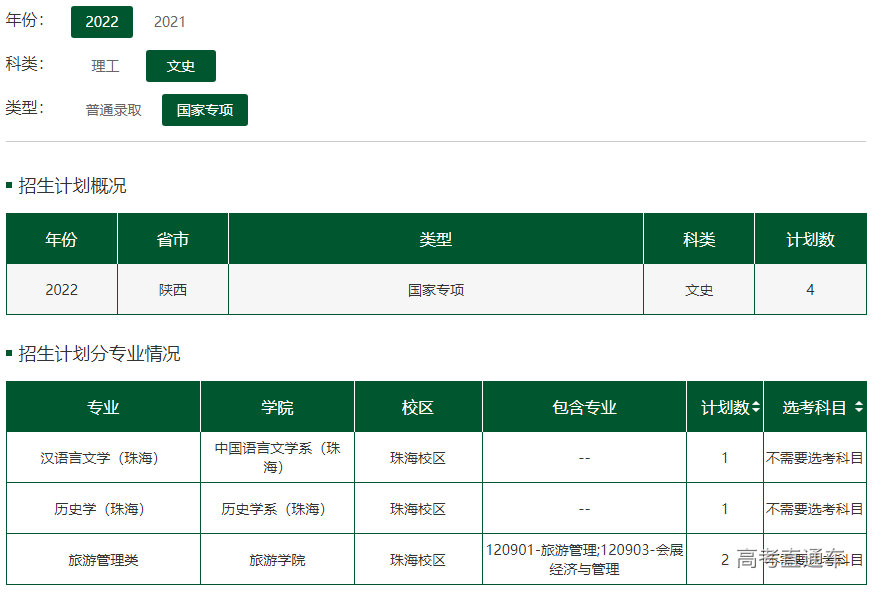This screenshot has height=598, width=874.
Task: Select the 国家专项 admission type button
Action: 205,110
